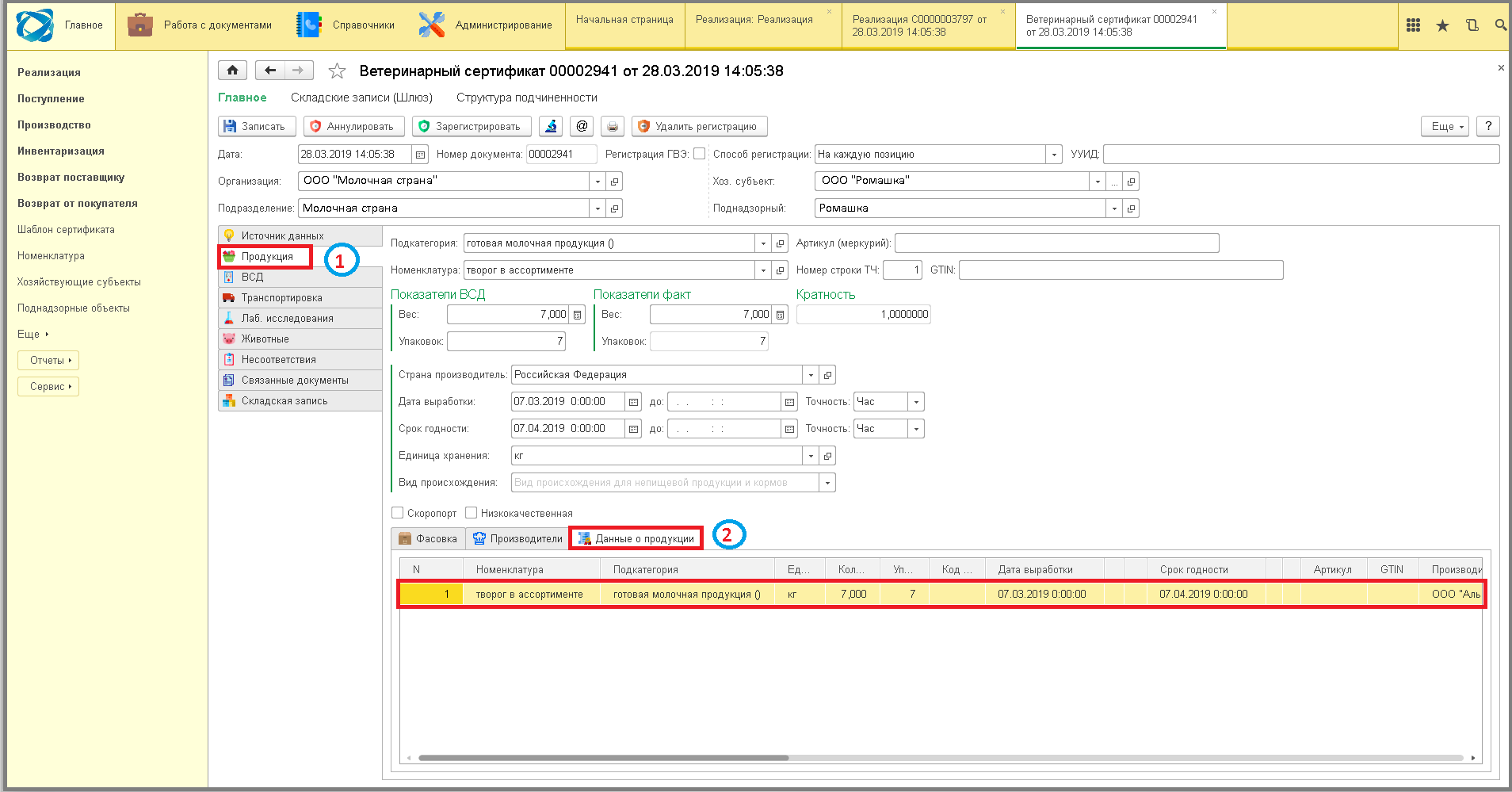Expand Поднадзорный dropdown arrow

coord(1114,209)
